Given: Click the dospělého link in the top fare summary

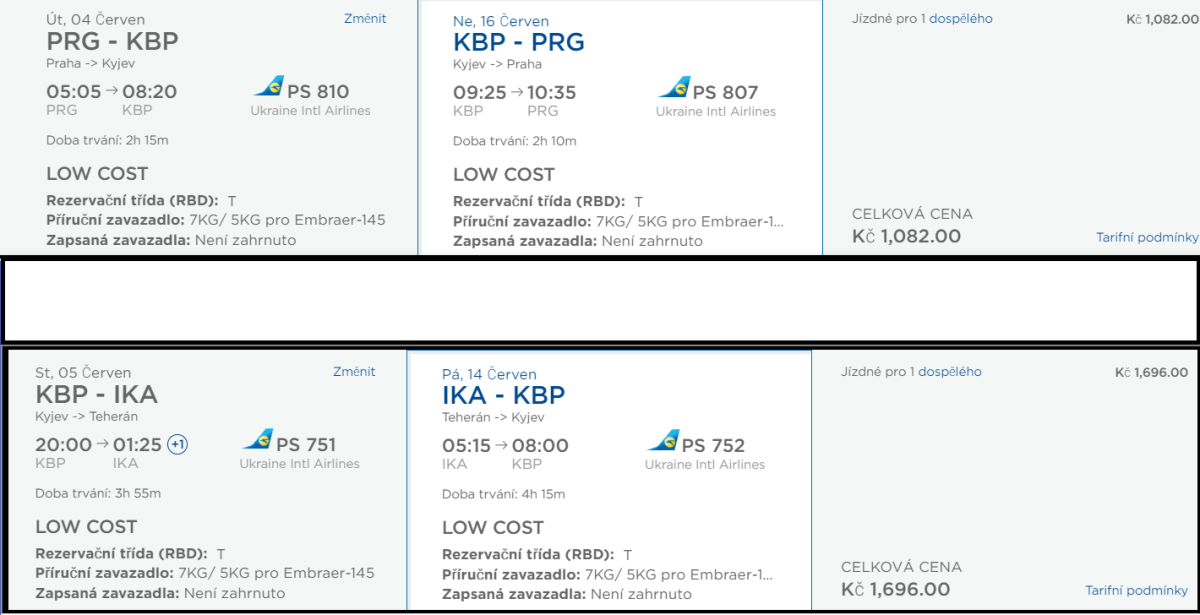Looking at the screenshot, I should click(x=960, y=18).
